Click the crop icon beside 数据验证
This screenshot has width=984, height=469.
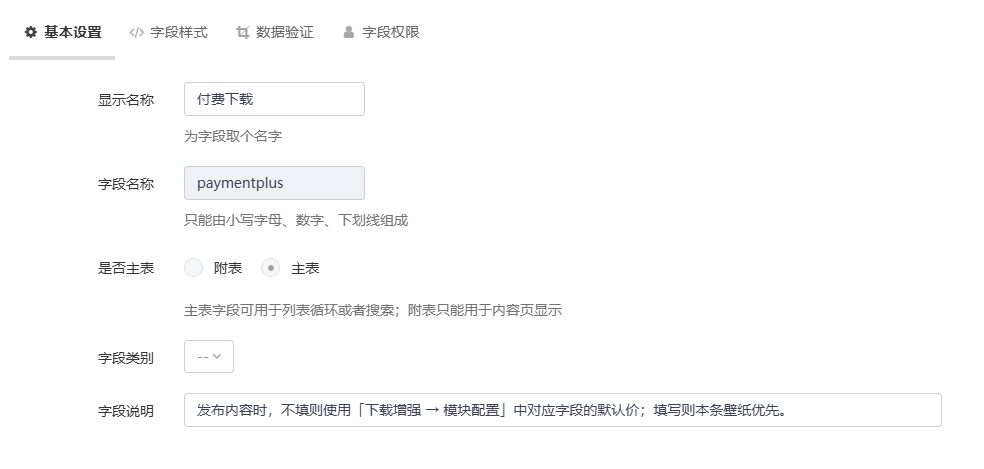click(242, 32)
